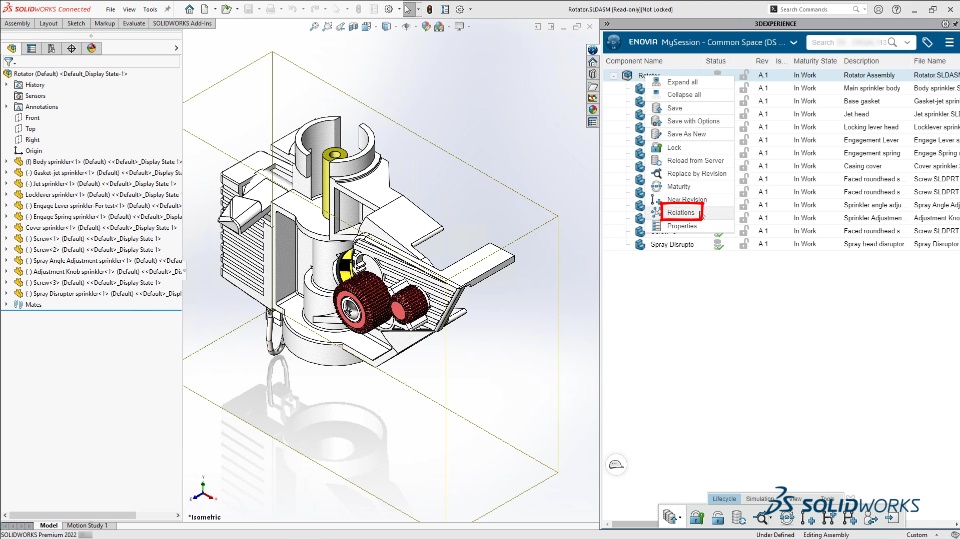Open the Options gear icon in the top toolbar

pos(460,9)
